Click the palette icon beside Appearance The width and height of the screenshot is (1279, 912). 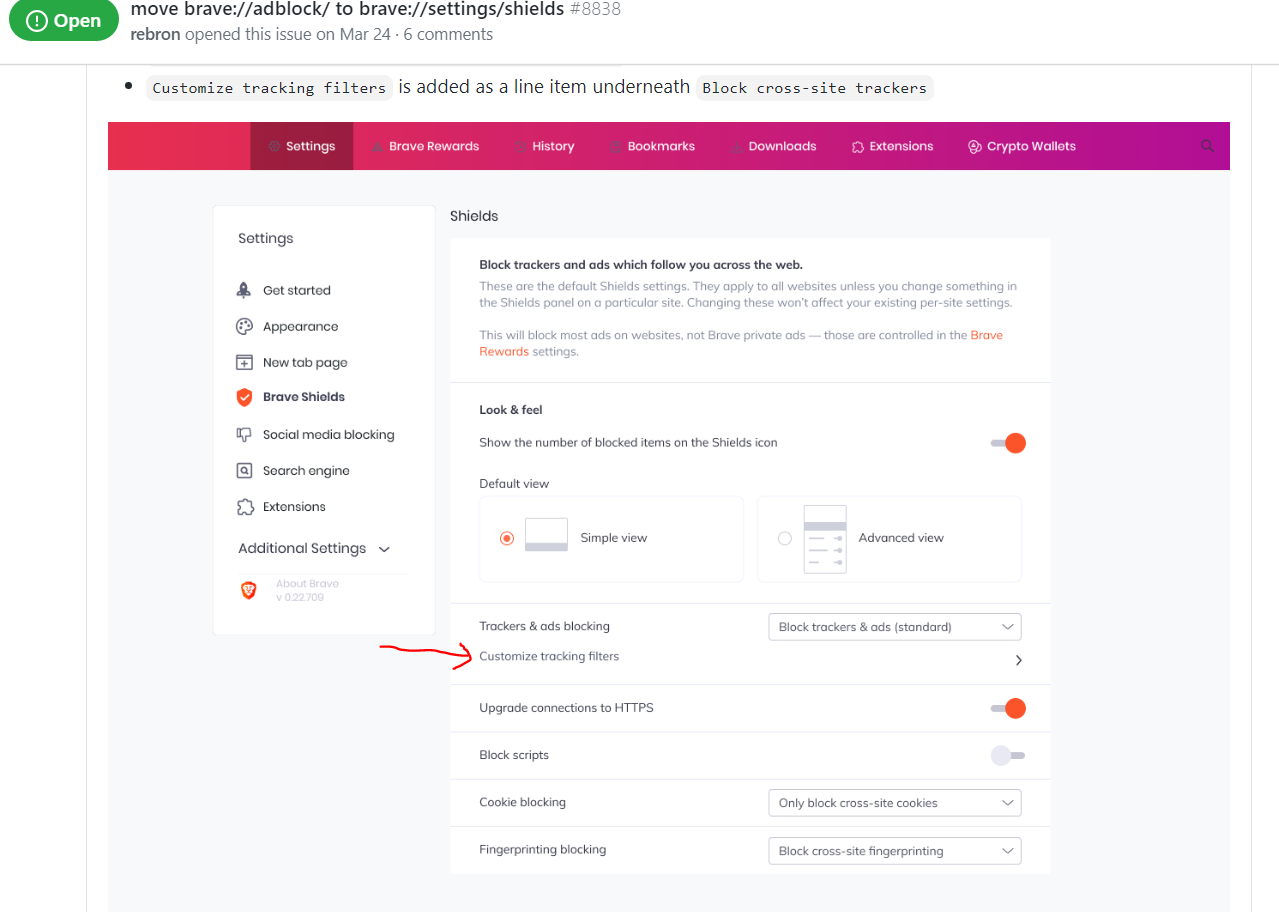(x=244, y=327)
